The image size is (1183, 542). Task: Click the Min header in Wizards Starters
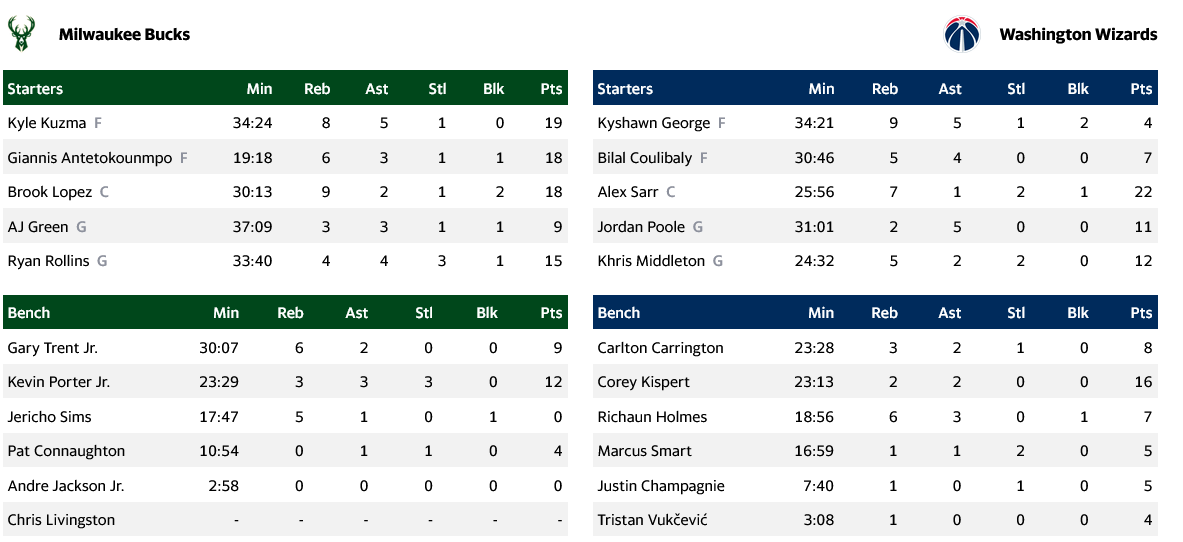[821, 89]
